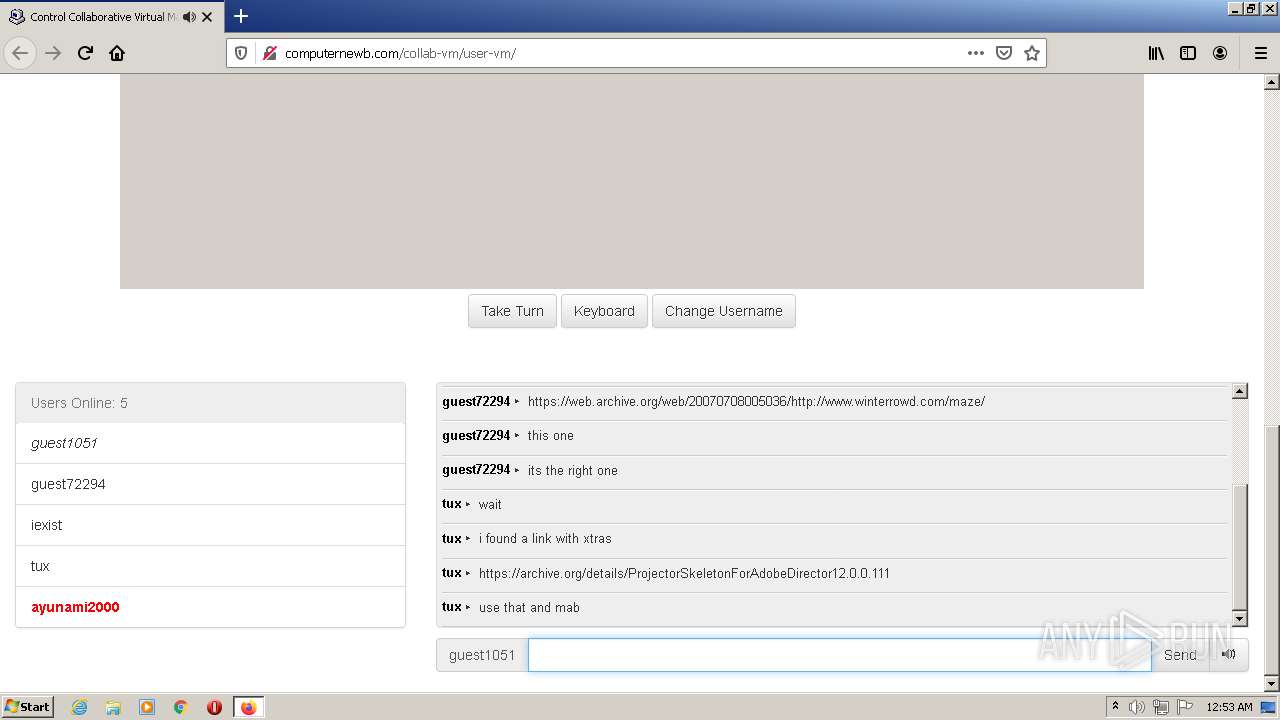Select guest1051 in the users list

point(210,443)
